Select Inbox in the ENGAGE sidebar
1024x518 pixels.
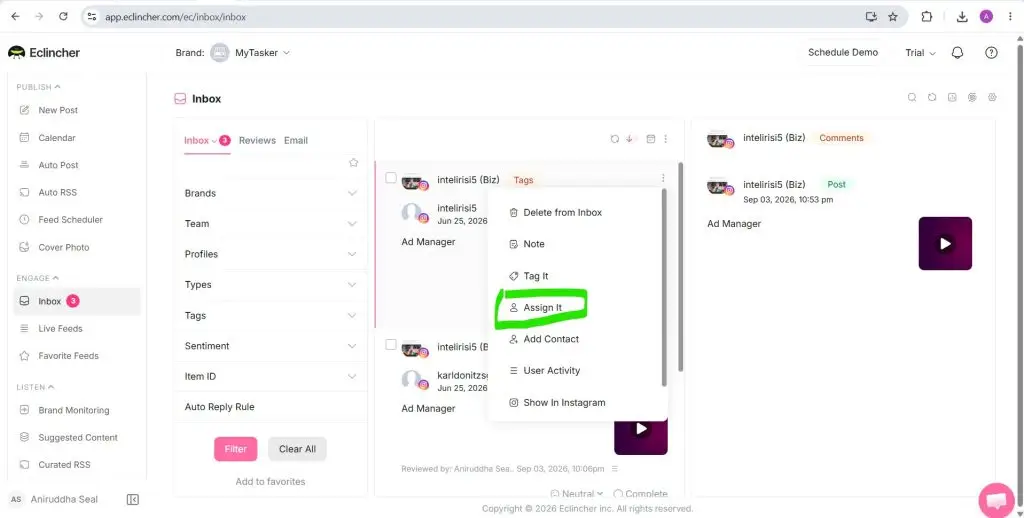coord(77,302)
